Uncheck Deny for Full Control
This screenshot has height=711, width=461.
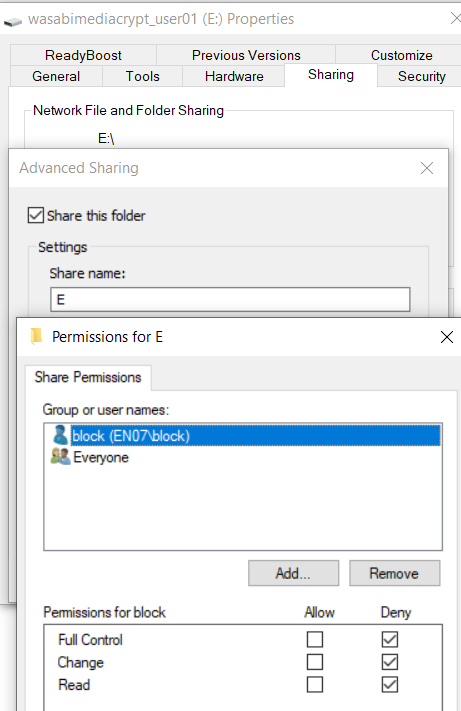coord(390,639)
